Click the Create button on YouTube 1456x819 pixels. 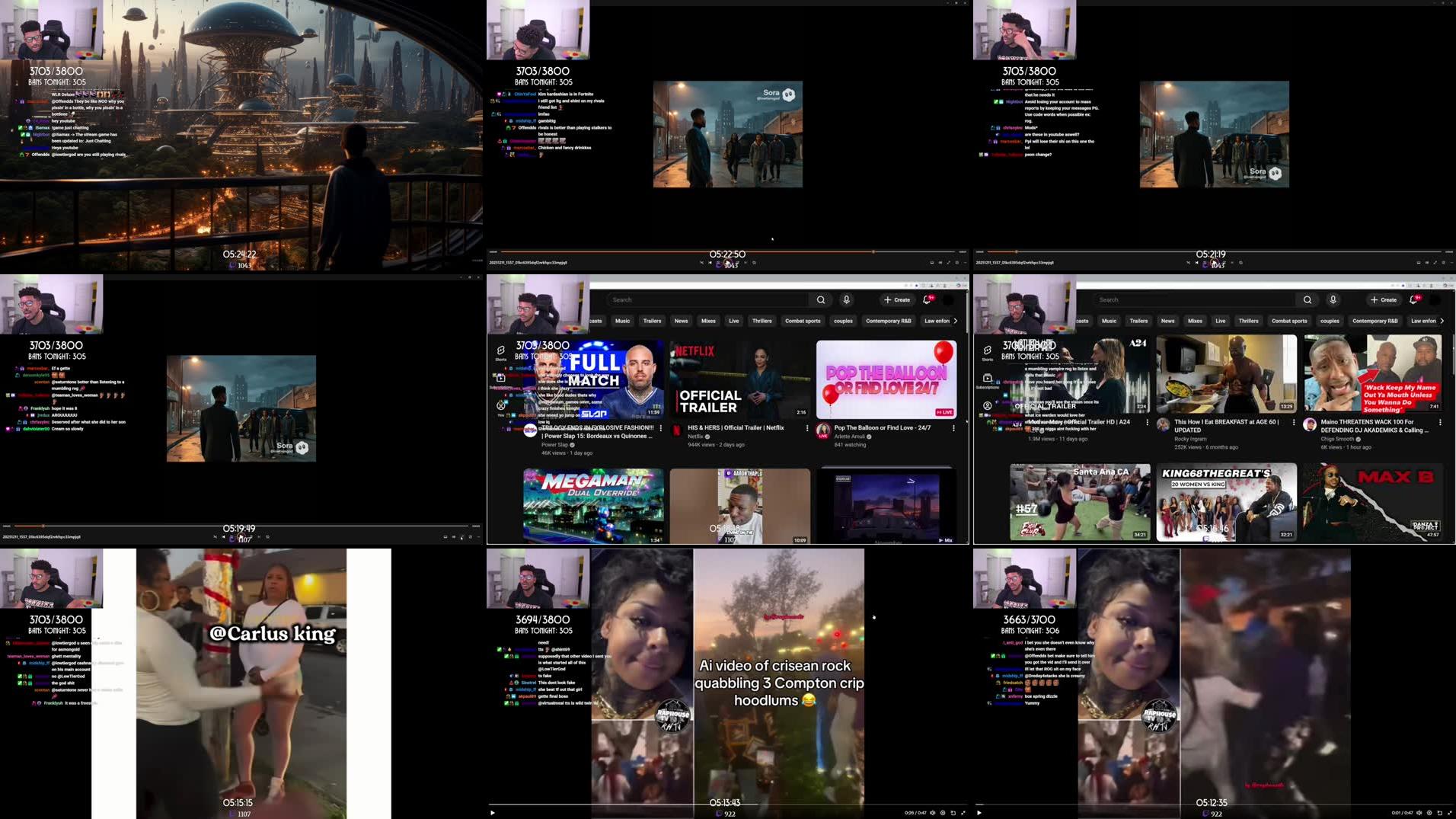tap(897, 299)
